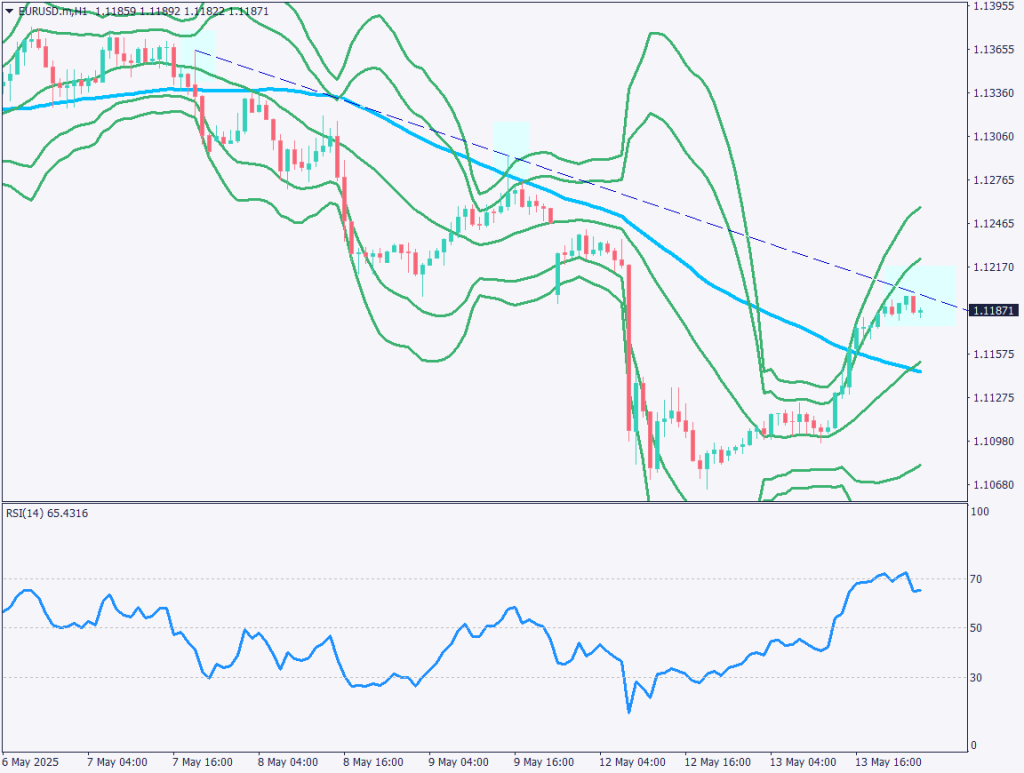Select the 13 May 04:00 time label
Image resolution: width=1024 pixels, height=773 pixels.
[x=803, y=763]
